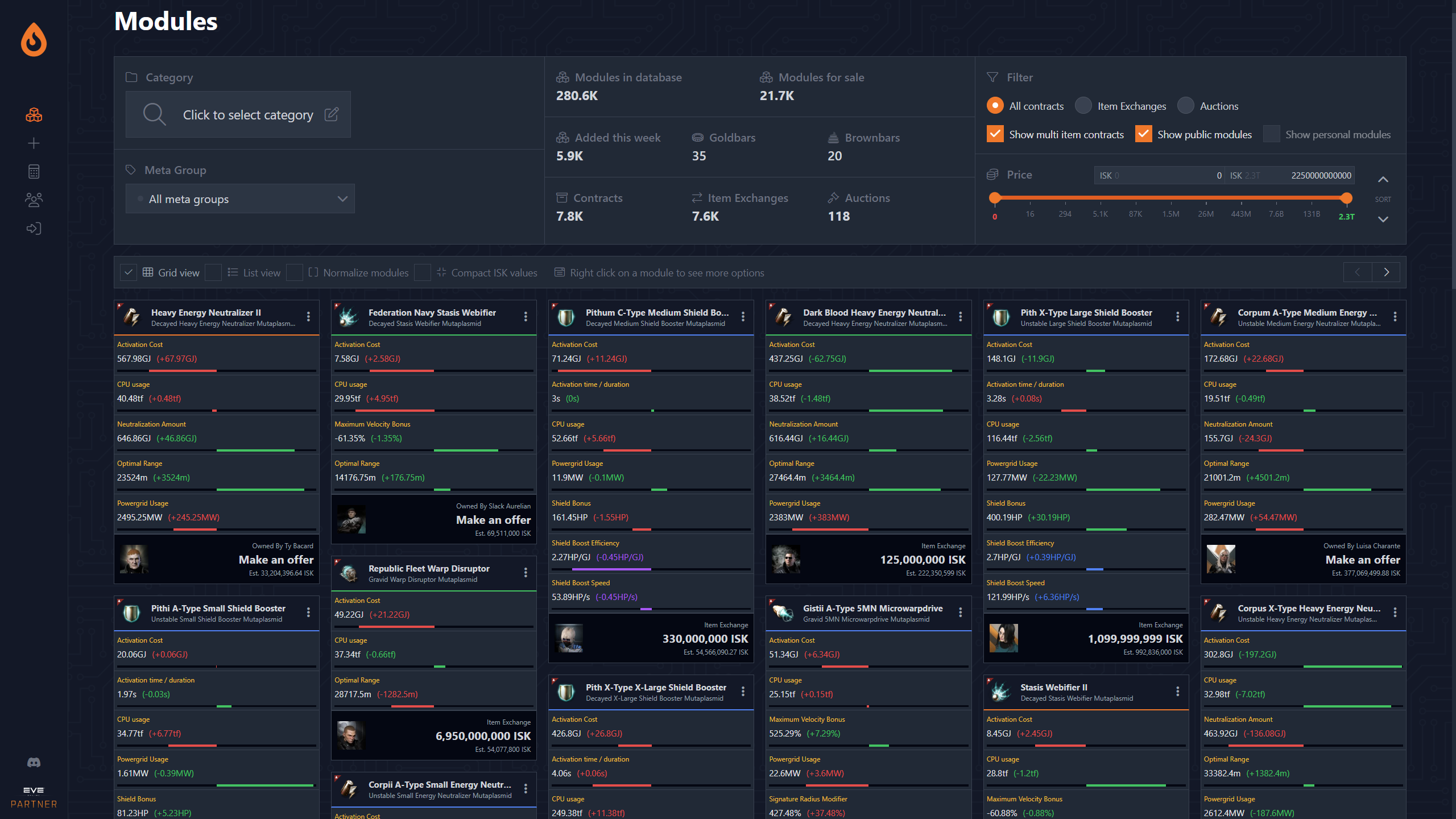Make an offer to Luisa Charante
This screenshot has height=819, width=1456.
1363,560
